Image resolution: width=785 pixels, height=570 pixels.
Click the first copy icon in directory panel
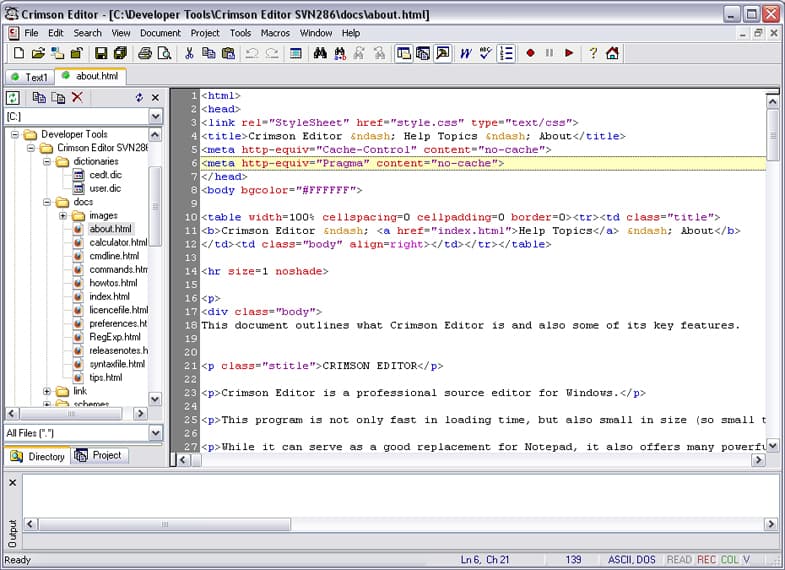point(39,97)
